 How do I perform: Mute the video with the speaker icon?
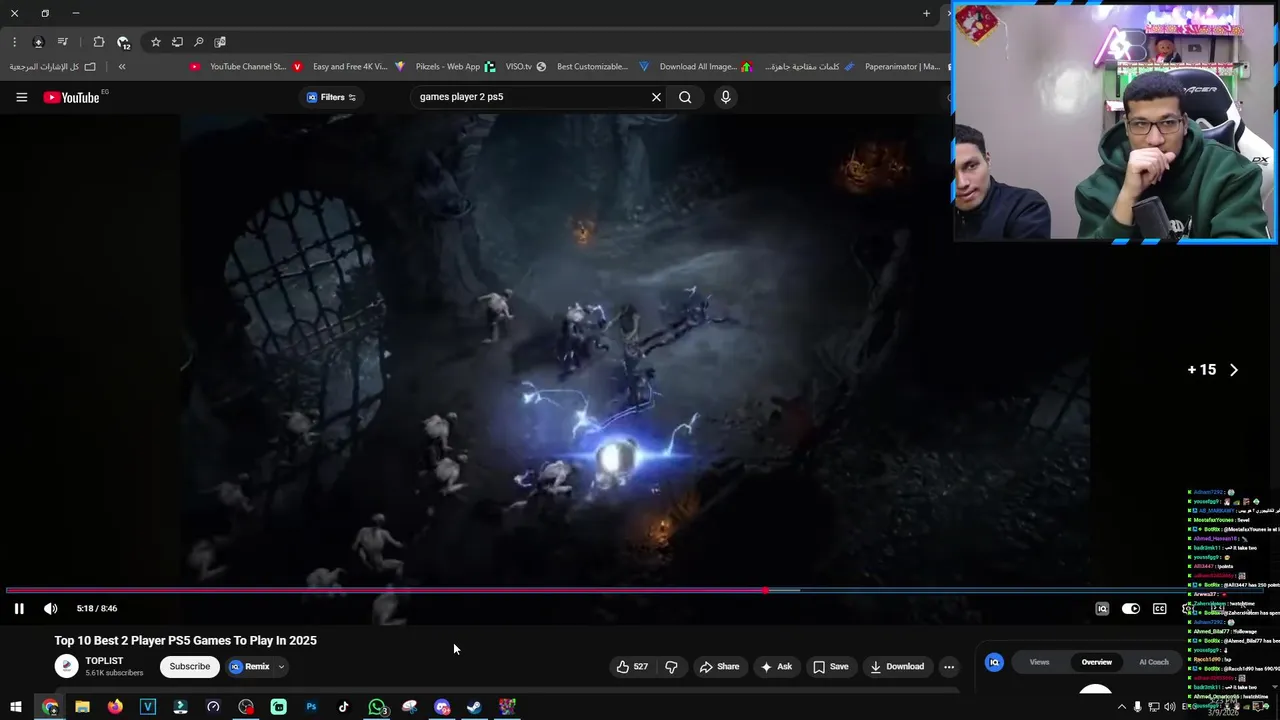click(x=50, y=608)
